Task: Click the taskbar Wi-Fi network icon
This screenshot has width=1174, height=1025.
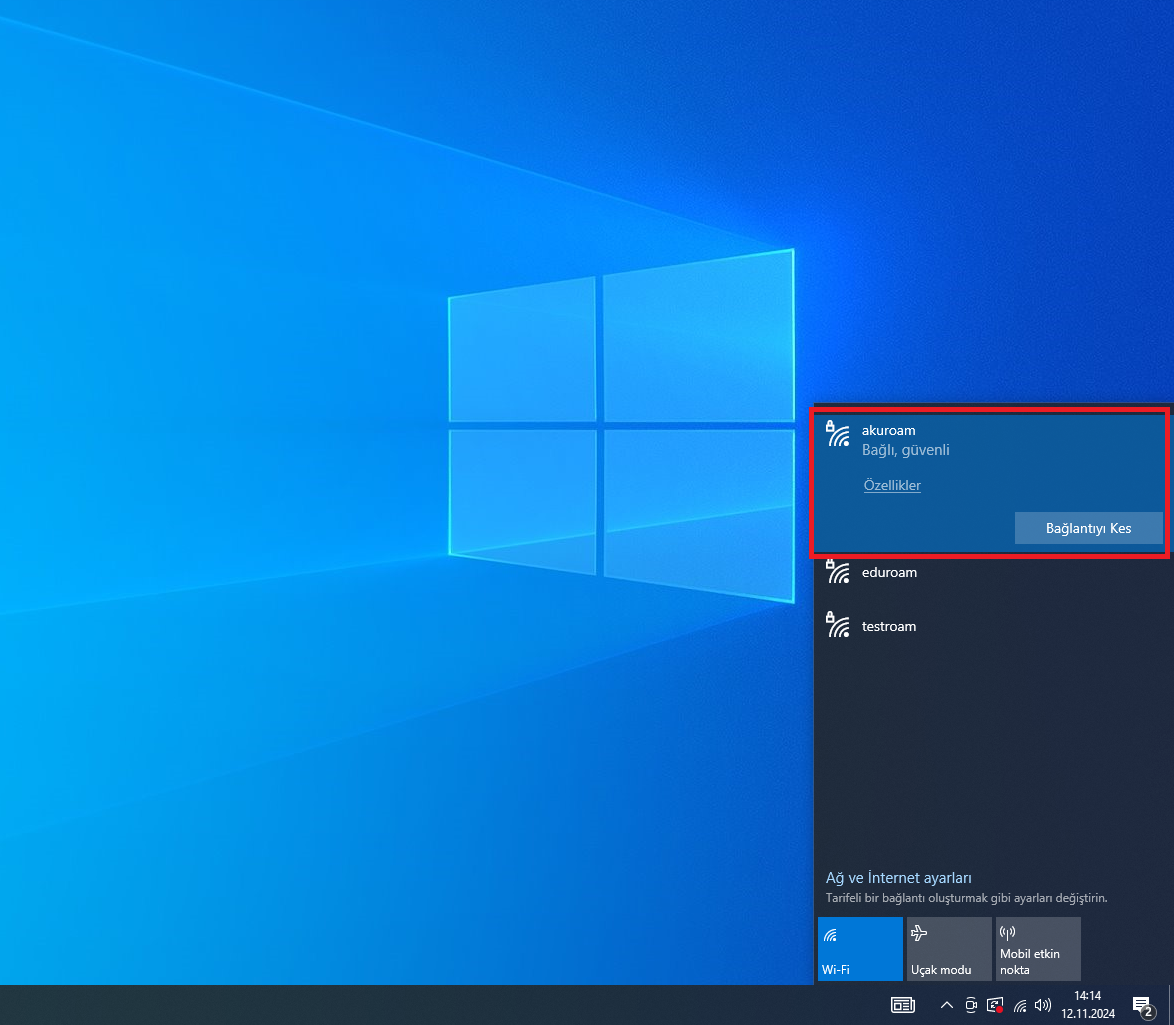Action: (x=1019, y=1005)
